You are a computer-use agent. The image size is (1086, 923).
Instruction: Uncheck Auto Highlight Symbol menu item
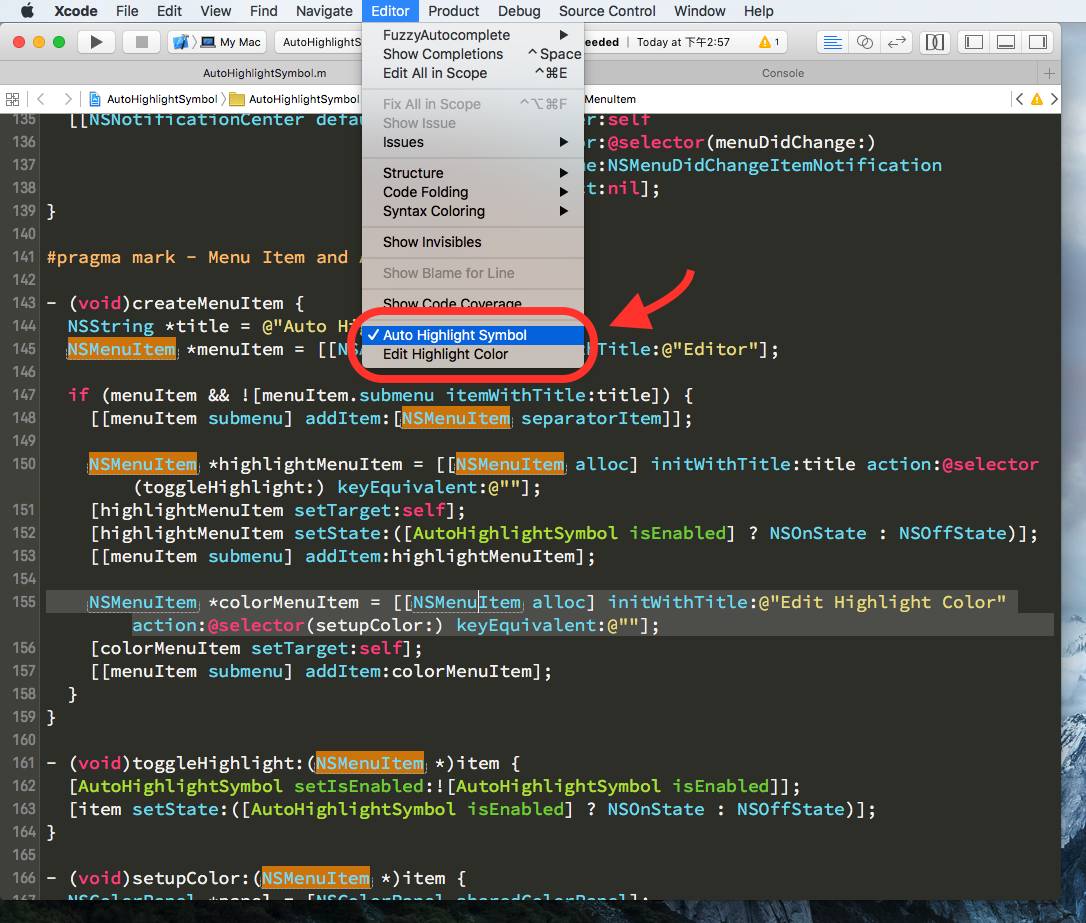click(455, 335)
